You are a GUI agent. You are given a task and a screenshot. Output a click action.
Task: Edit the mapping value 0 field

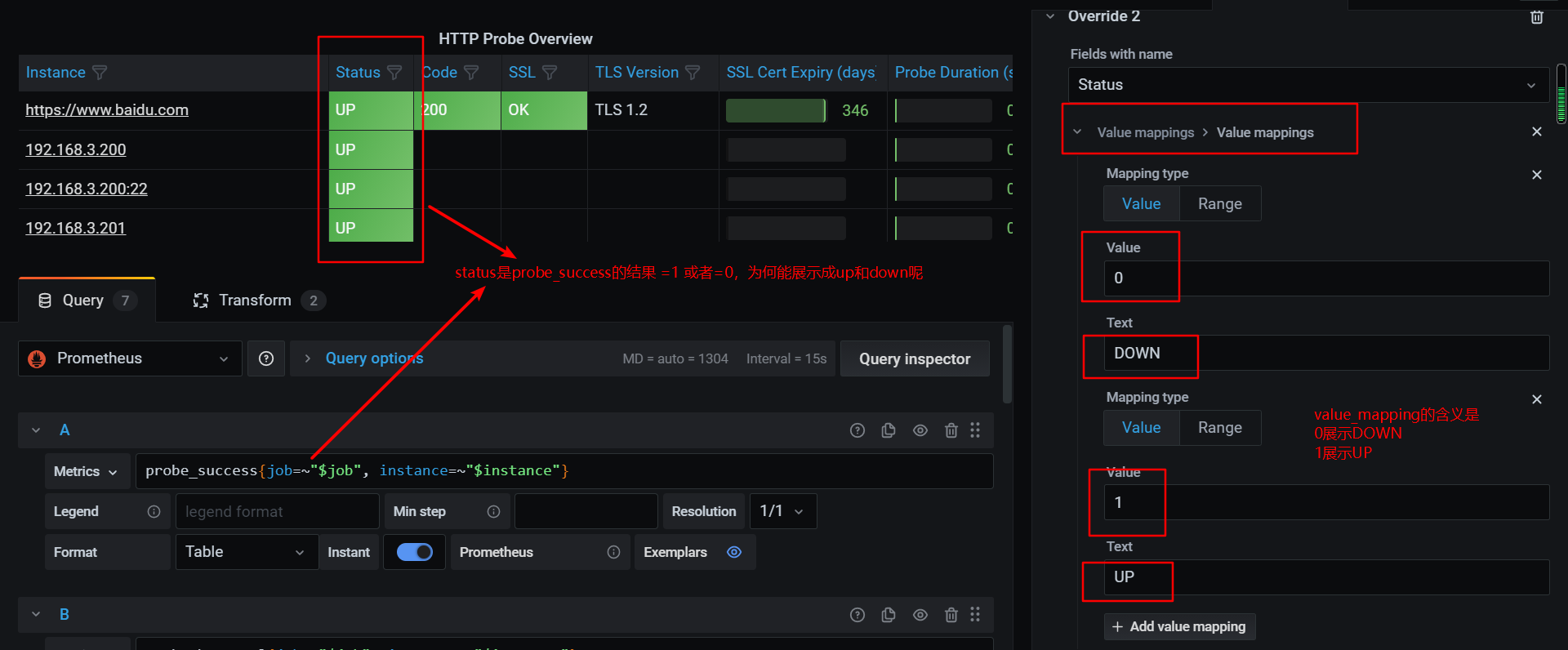(x=1326, y=278)
